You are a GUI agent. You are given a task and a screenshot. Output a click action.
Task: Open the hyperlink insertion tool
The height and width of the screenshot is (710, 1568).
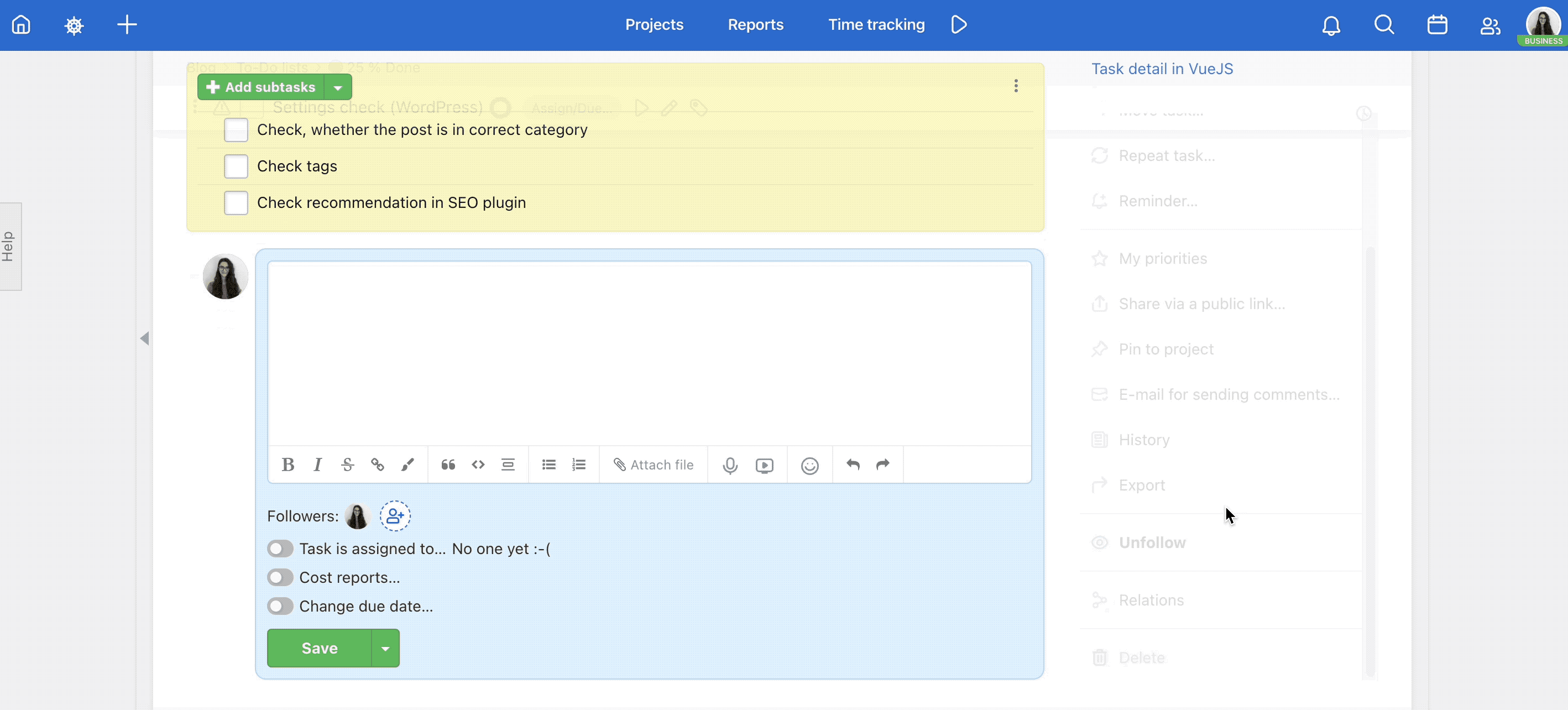(377, 464)
